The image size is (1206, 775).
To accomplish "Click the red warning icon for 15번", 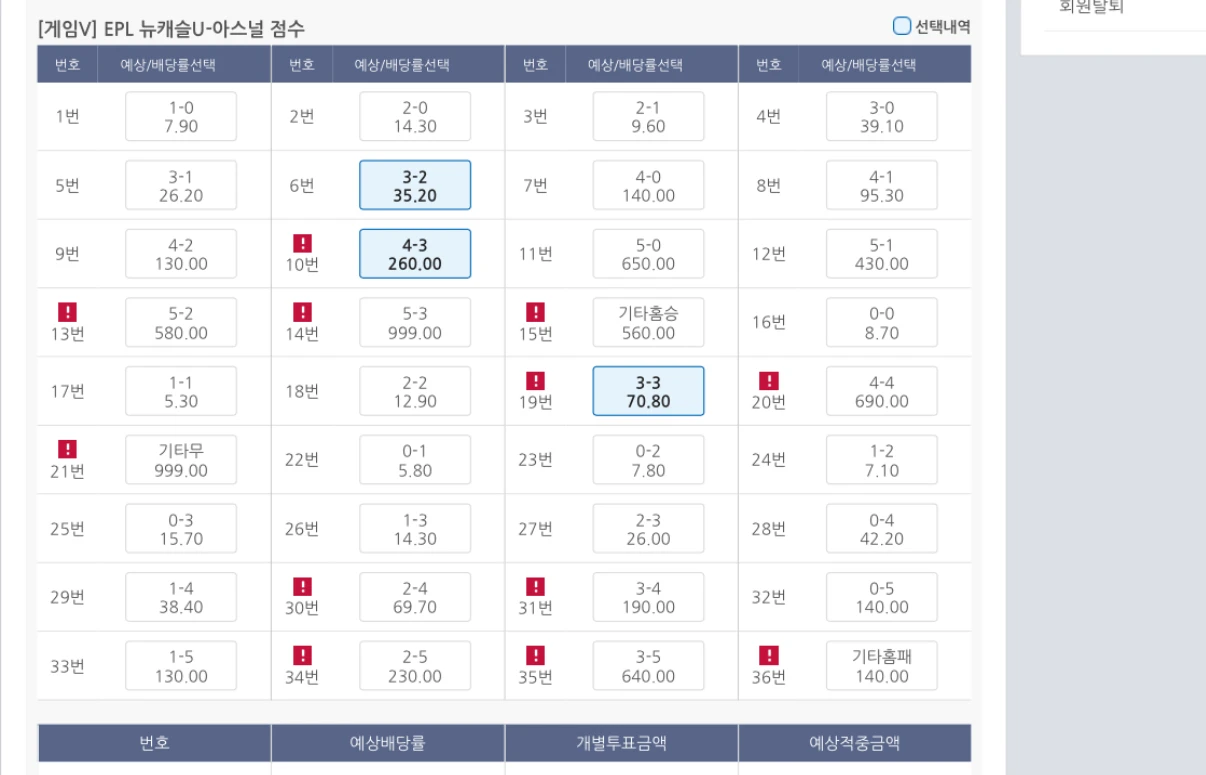I will [535, 312].
